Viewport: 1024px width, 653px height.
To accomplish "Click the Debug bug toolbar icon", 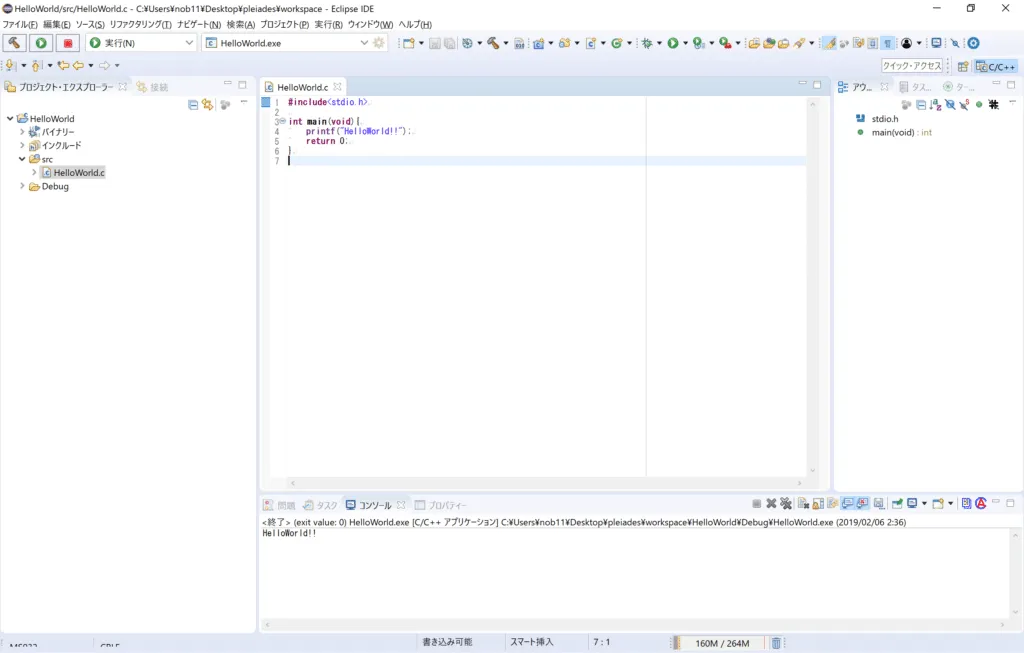I will tap(647, 43).
